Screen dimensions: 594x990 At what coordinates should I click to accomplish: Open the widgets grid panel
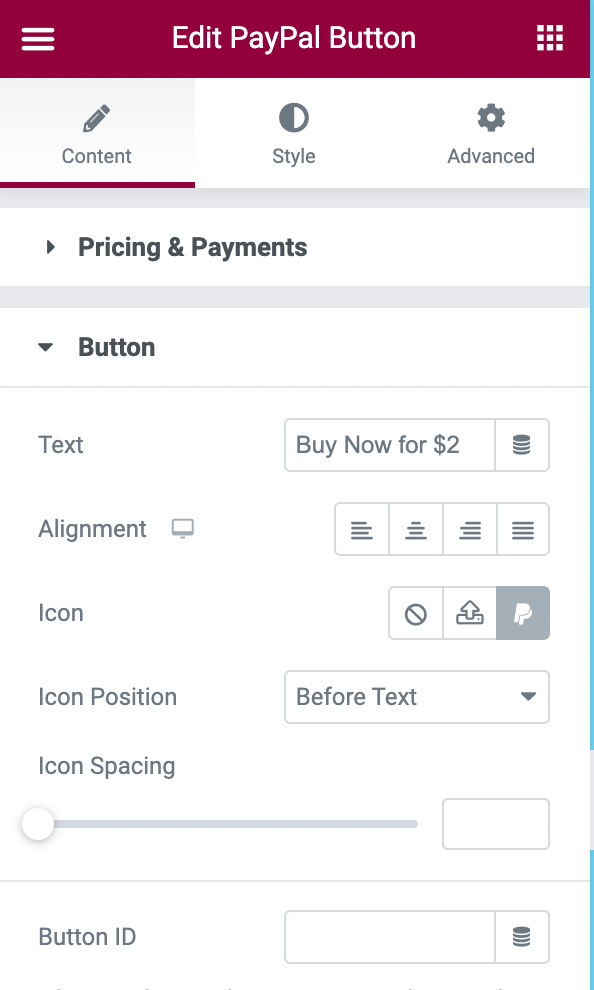click(x=549, y=39)
